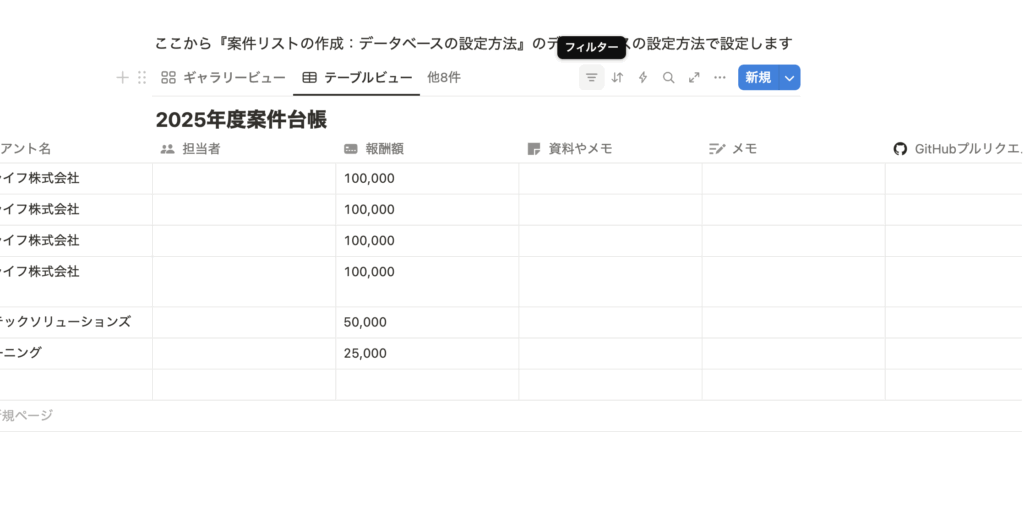Click the GitHubプルリクエスト column header

point(955,148)
